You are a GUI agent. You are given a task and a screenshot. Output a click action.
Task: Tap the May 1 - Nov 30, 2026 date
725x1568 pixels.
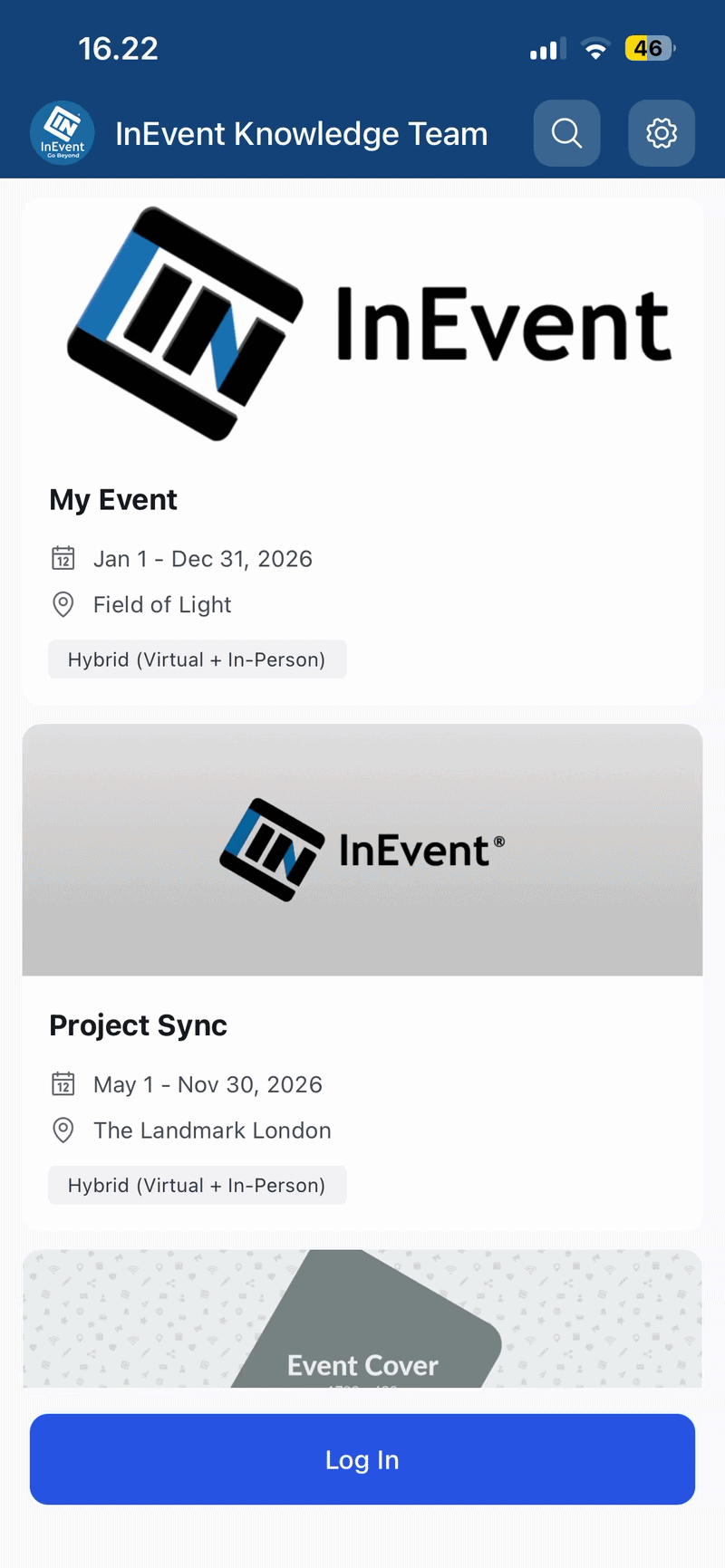[x=208, y=1084]
